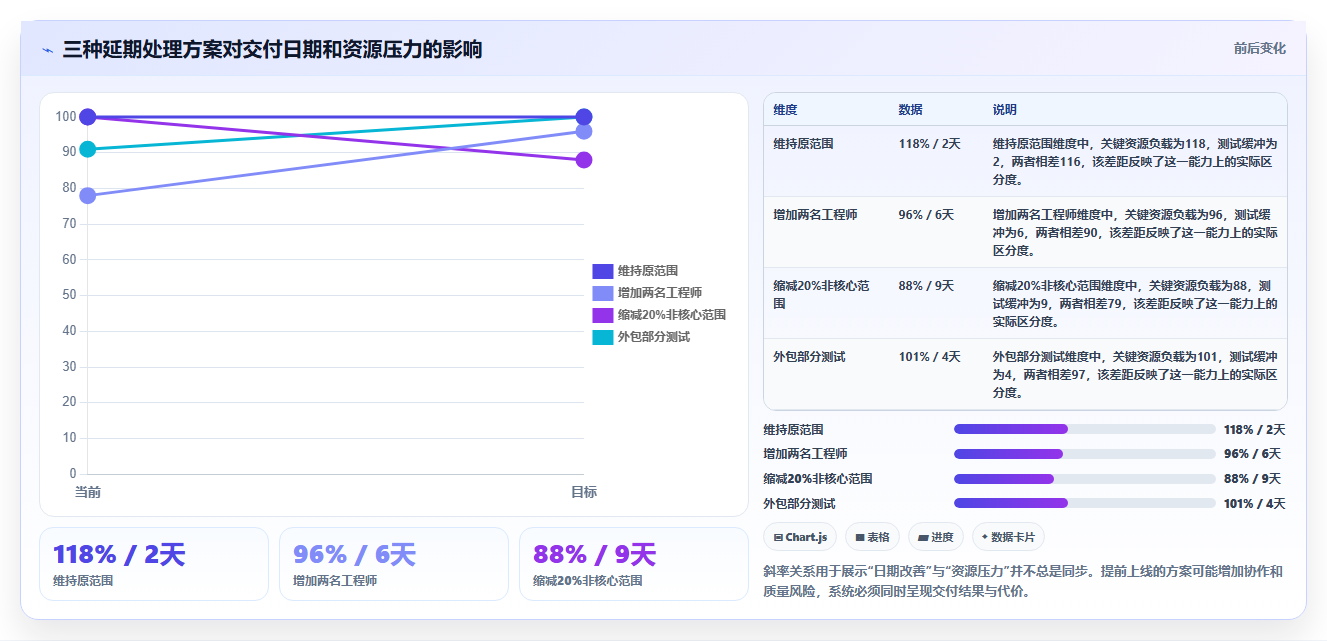Viewport: 1327px width, 641px height.
Task: Click the 缩减20%非核心范围 progress bar
Action: (x=1085, y=479)
